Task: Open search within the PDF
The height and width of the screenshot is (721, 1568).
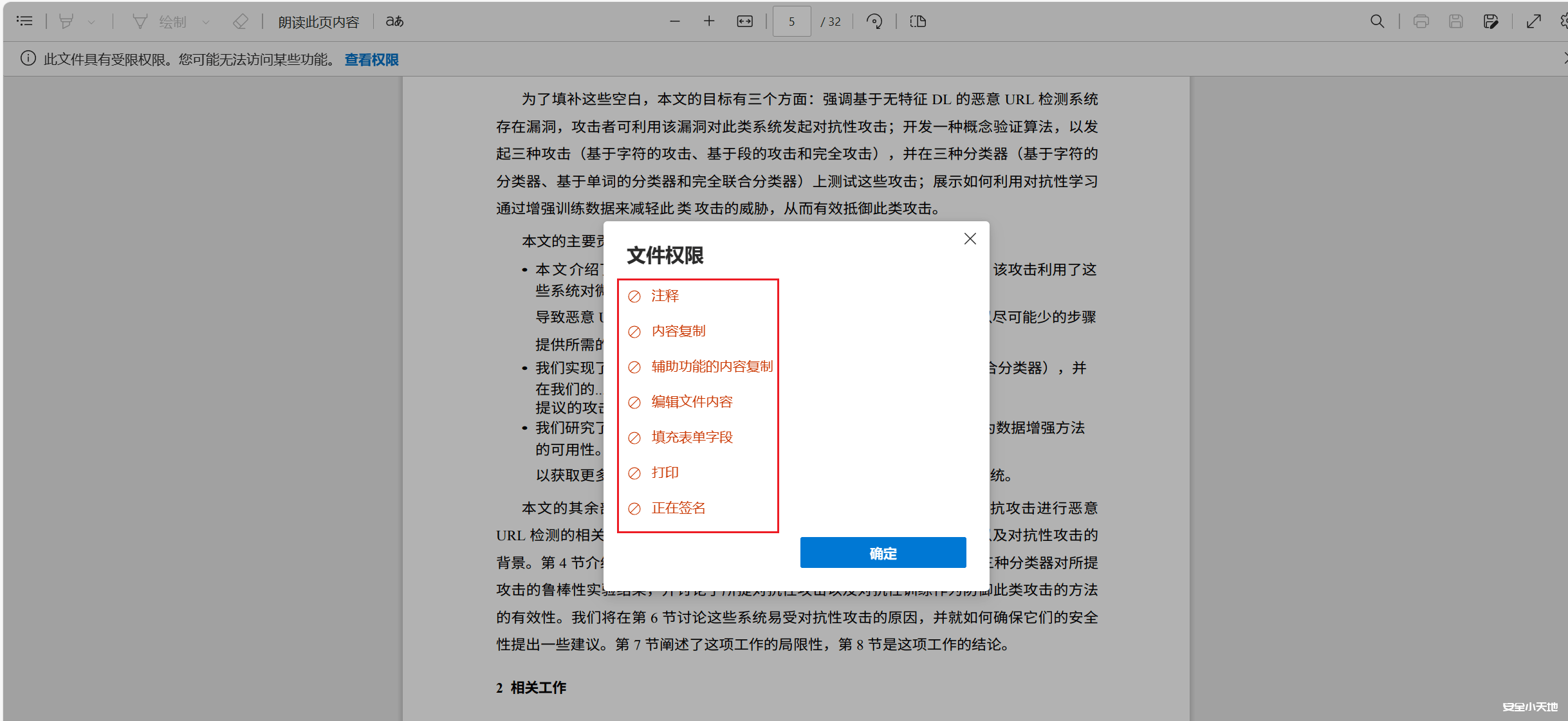Action: click(1378, 21)
